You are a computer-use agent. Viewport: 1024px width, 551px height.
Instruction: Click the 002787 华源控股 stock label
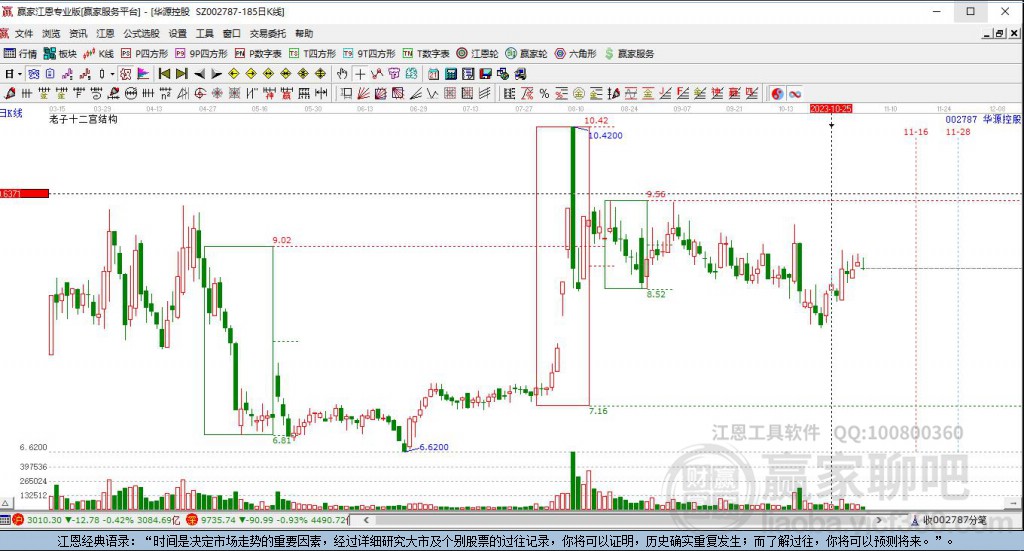(983, 119)
